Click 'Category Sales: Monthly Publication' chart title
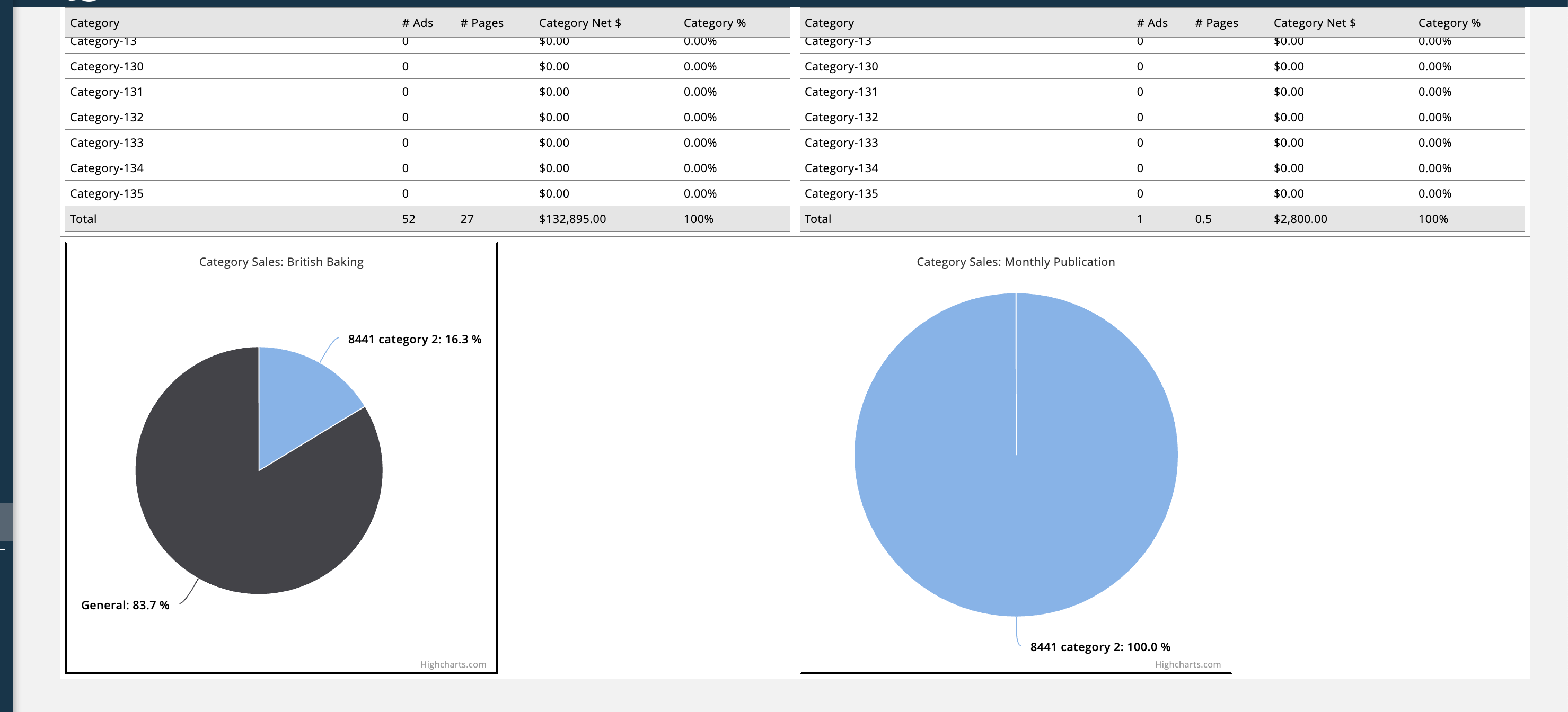Screen dimensions: 1568x712 coord(1015,262)
